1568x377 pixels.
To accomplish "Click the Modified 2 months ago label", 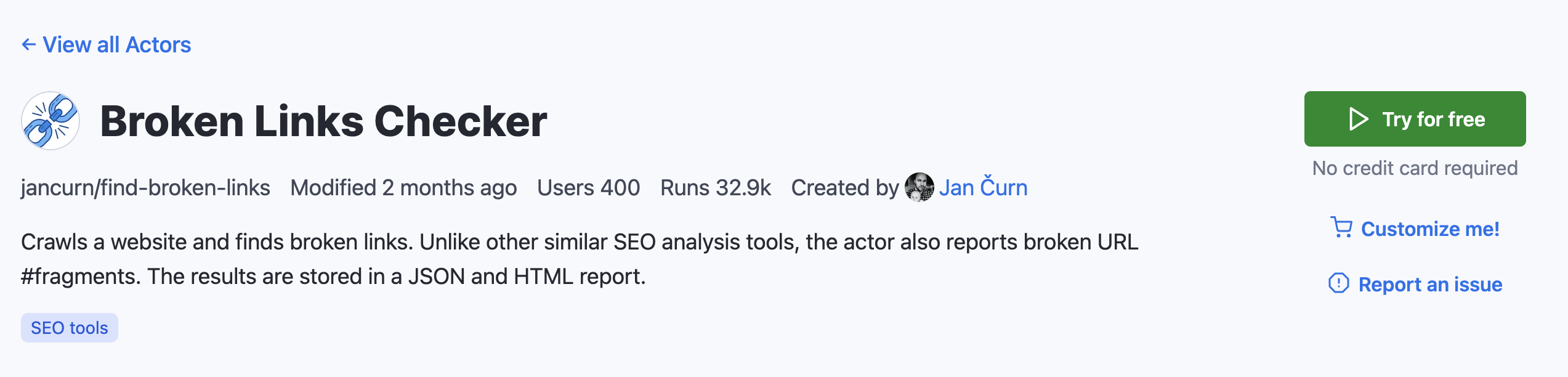I will click(x=404, y=188).
